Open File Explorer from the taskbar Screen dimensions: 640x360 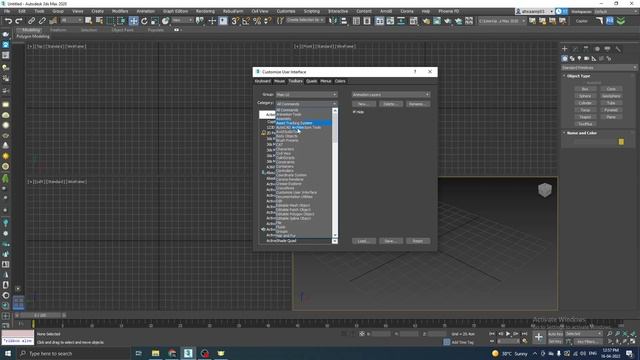point(156,353)
